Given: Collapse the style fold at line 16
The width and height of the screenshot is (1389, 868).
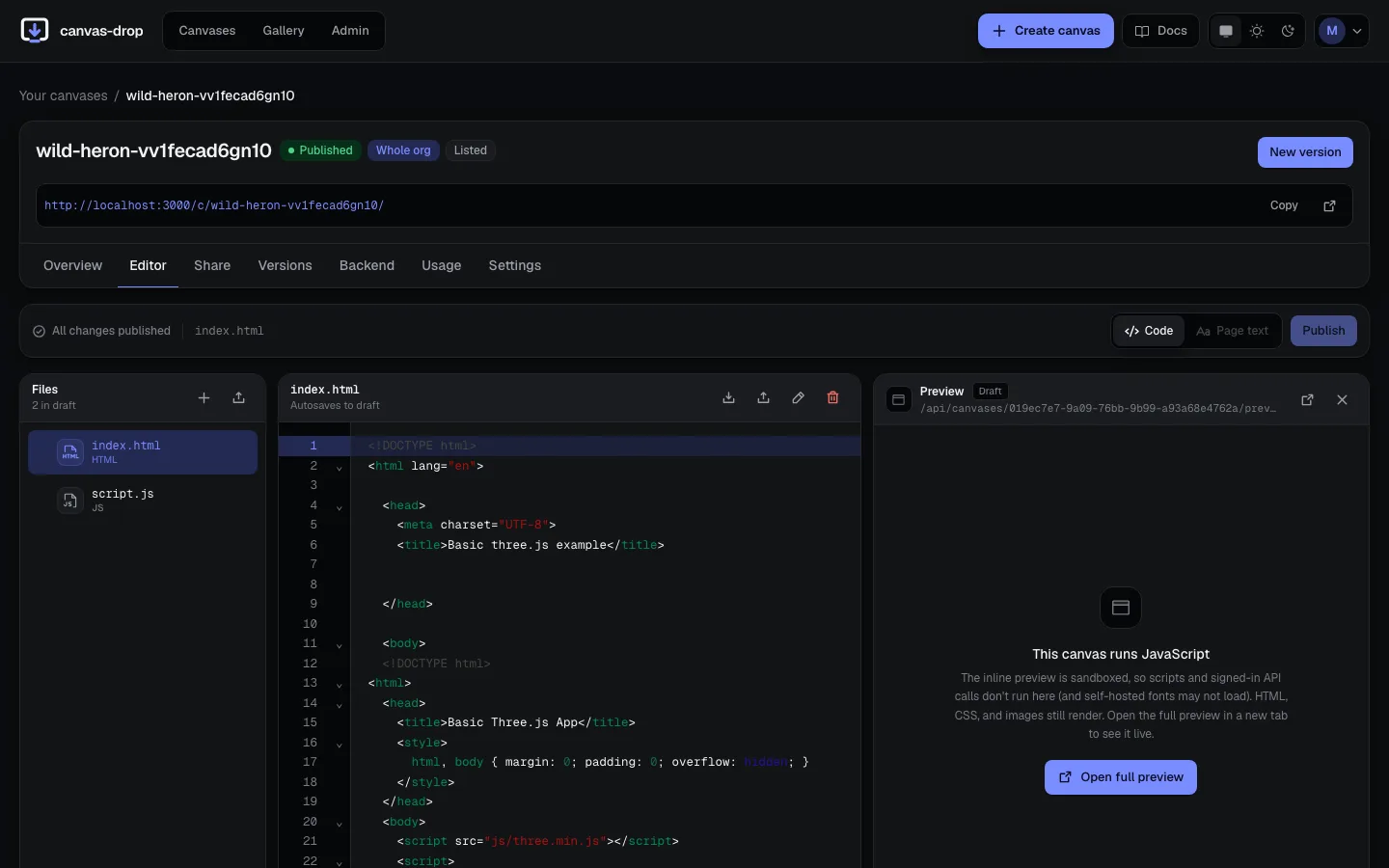Looking at the screenshot, I should pos(339,745).
